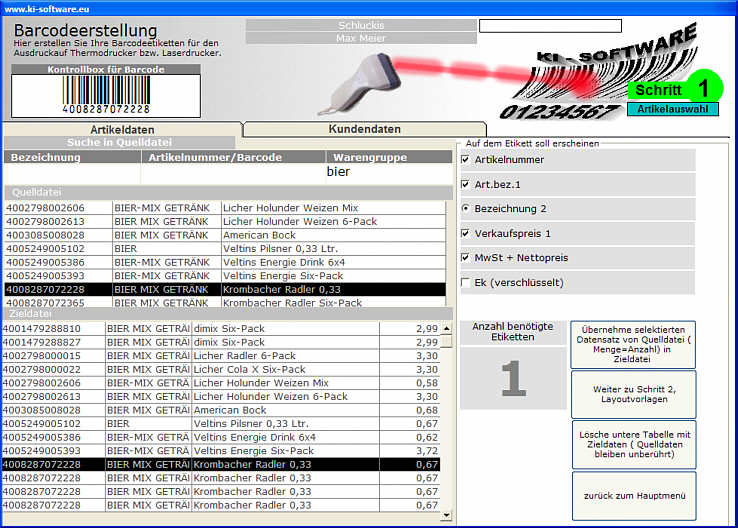Click Zieldatei scrollbar down arrow
This screenshot has height=528, width=738.
(x=447, y=515)
